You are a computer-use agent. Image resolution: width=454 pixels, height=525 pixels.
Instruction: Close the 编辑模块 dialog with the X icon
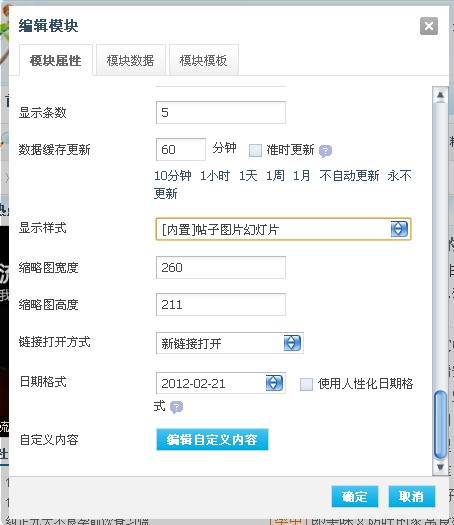pos(429,26)
